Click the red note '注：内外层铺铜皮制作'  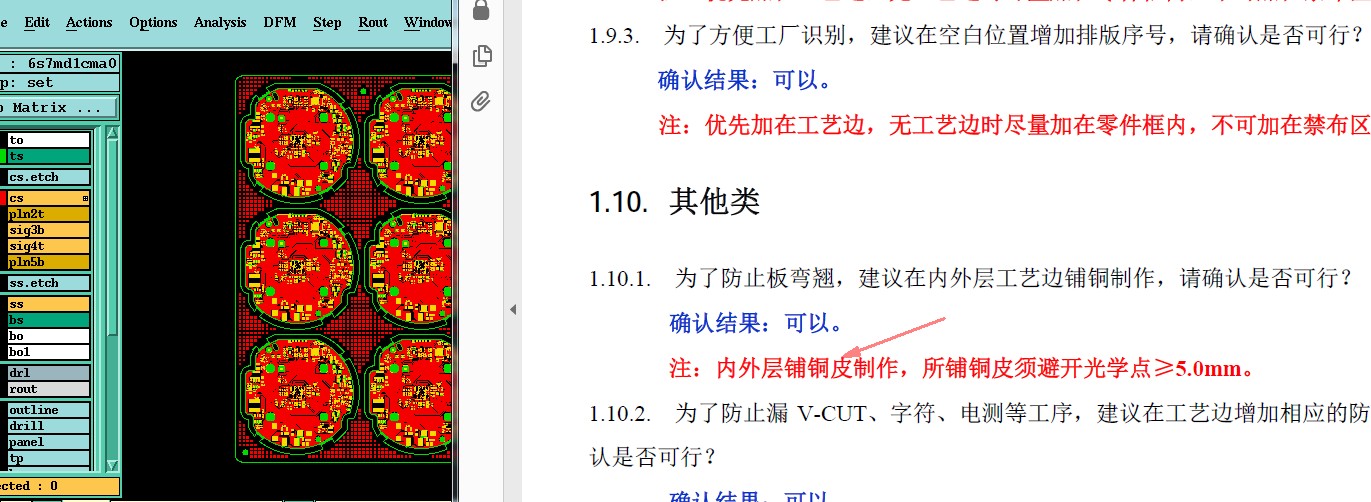point(784,368)
